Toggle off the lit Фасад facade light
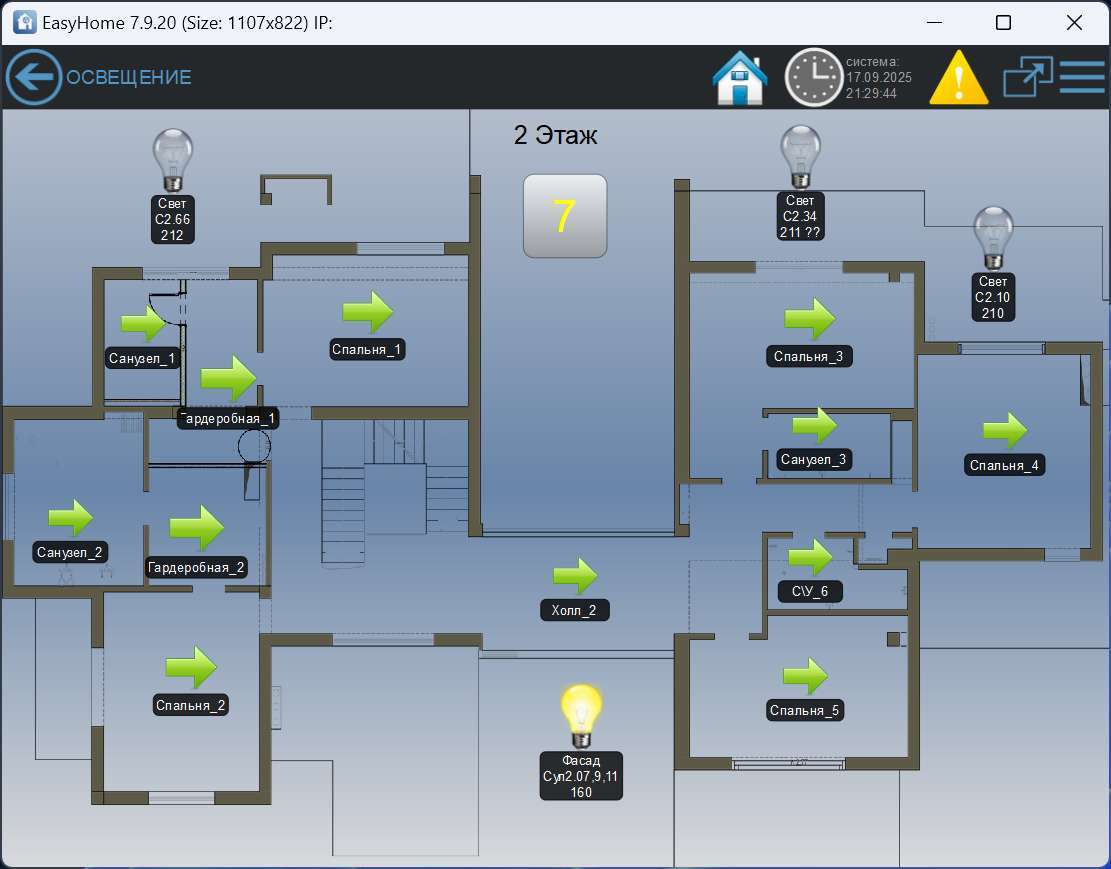 coord(581,712)
